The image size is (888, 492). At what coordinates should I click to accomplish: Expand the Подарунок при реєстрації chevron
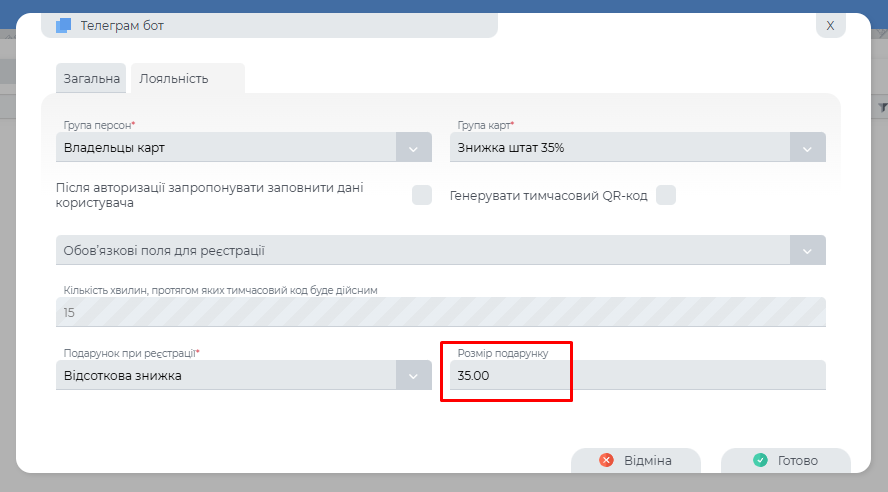(x=413, y=376)
